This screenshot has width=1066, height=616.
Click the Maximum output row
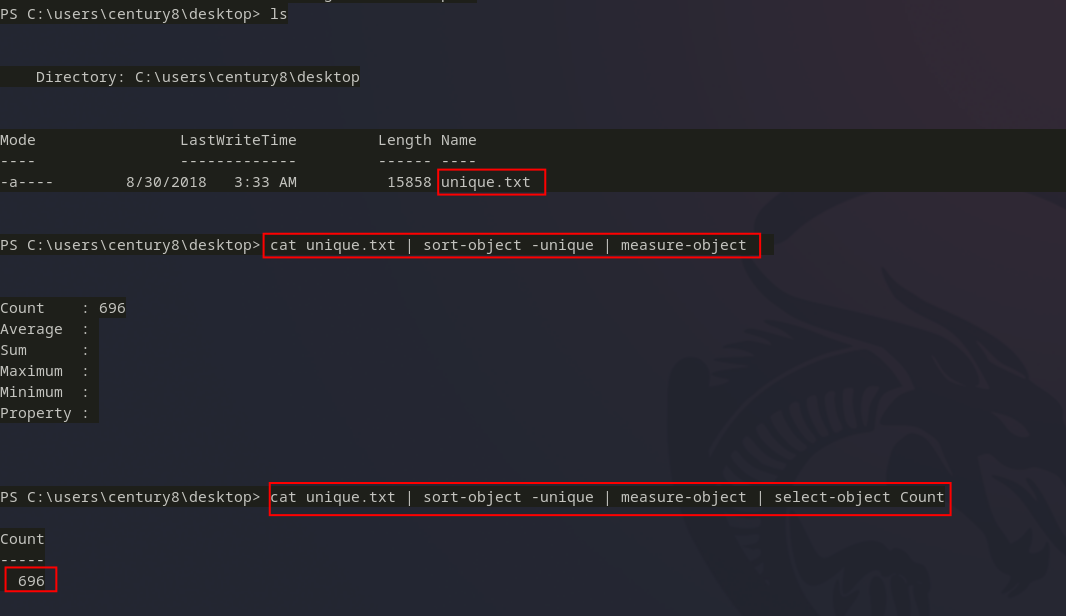coord(45,371)
